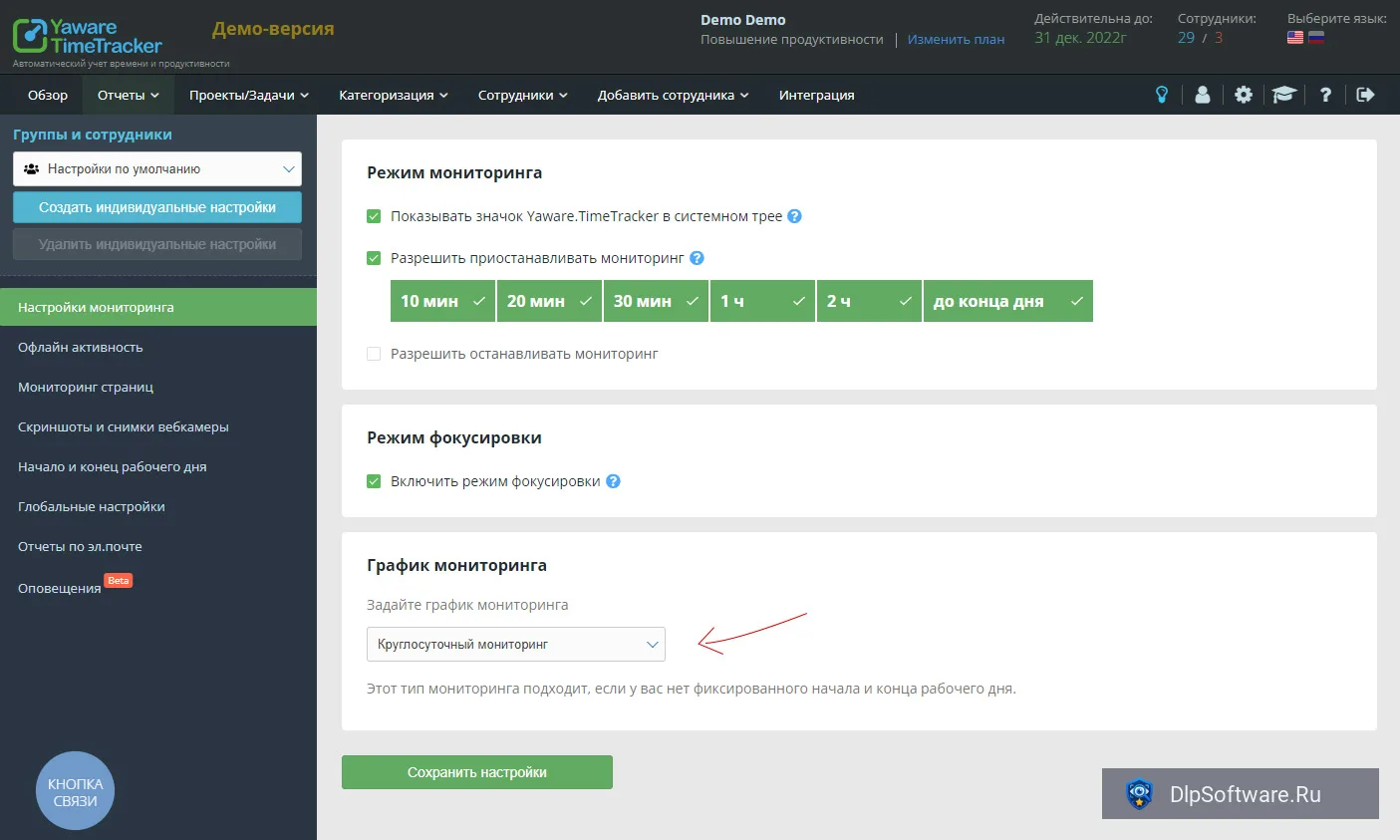Toggle show Yaware.TimeTracker tray icon checkbox
The width and height of the screenshot is (1400, 840).
coord(374,216)
